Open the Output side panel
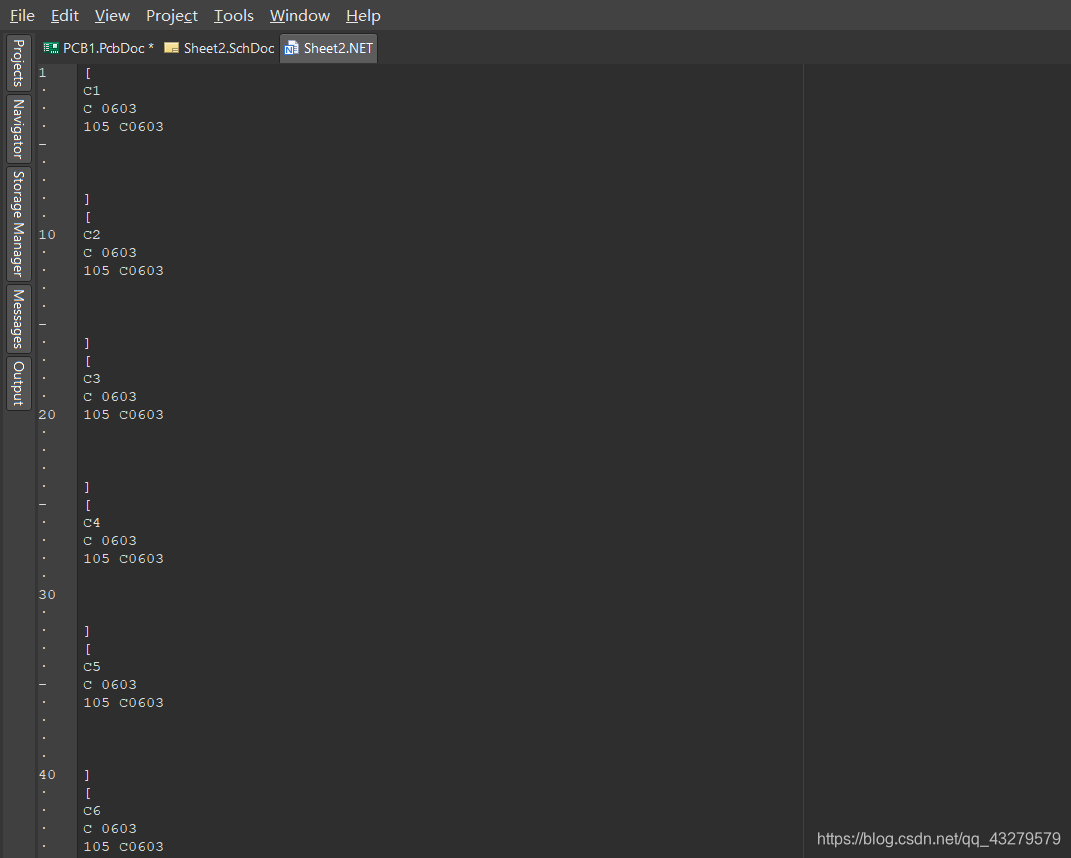 click(x=18, y=383)
